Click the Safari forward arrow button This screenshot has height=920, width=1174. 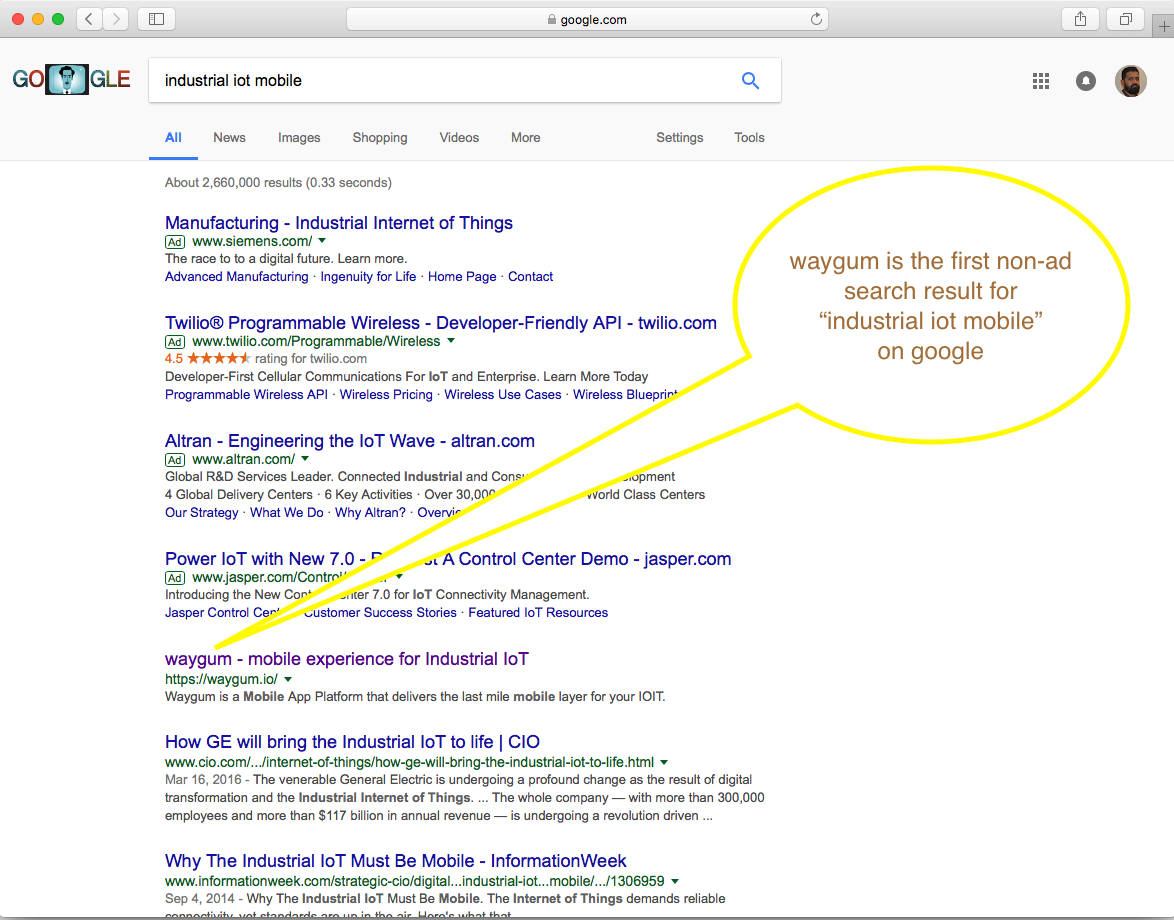[x=115, y=19]
